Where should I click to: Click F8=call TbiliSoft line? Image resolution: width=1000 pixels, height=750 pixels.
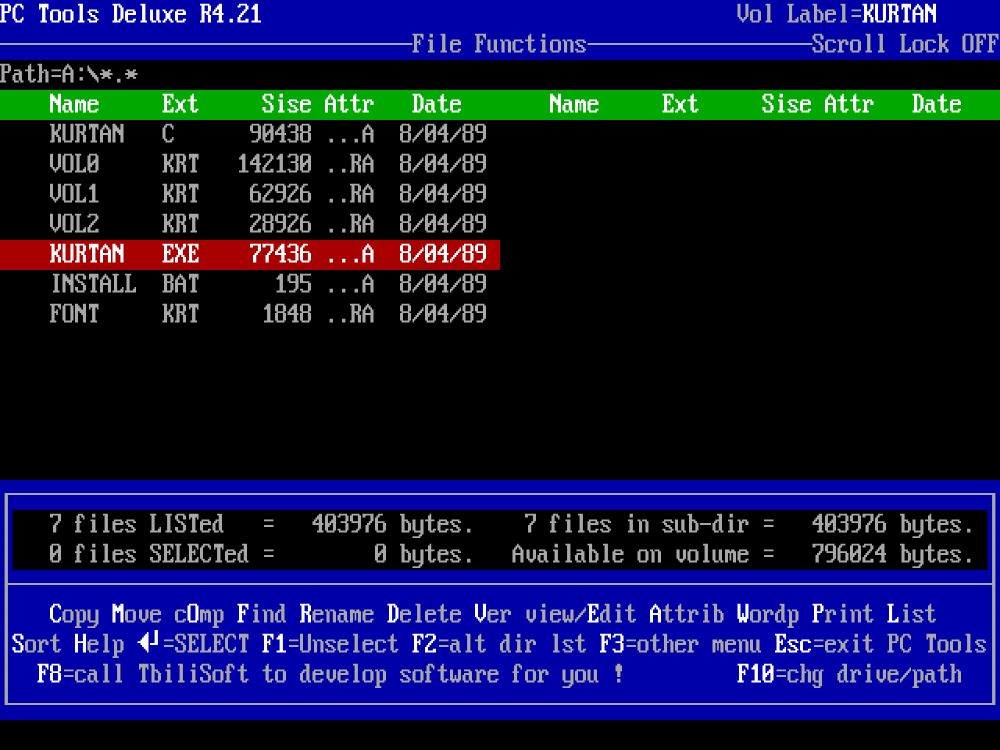pyautogui.click(x=330, y=674)
